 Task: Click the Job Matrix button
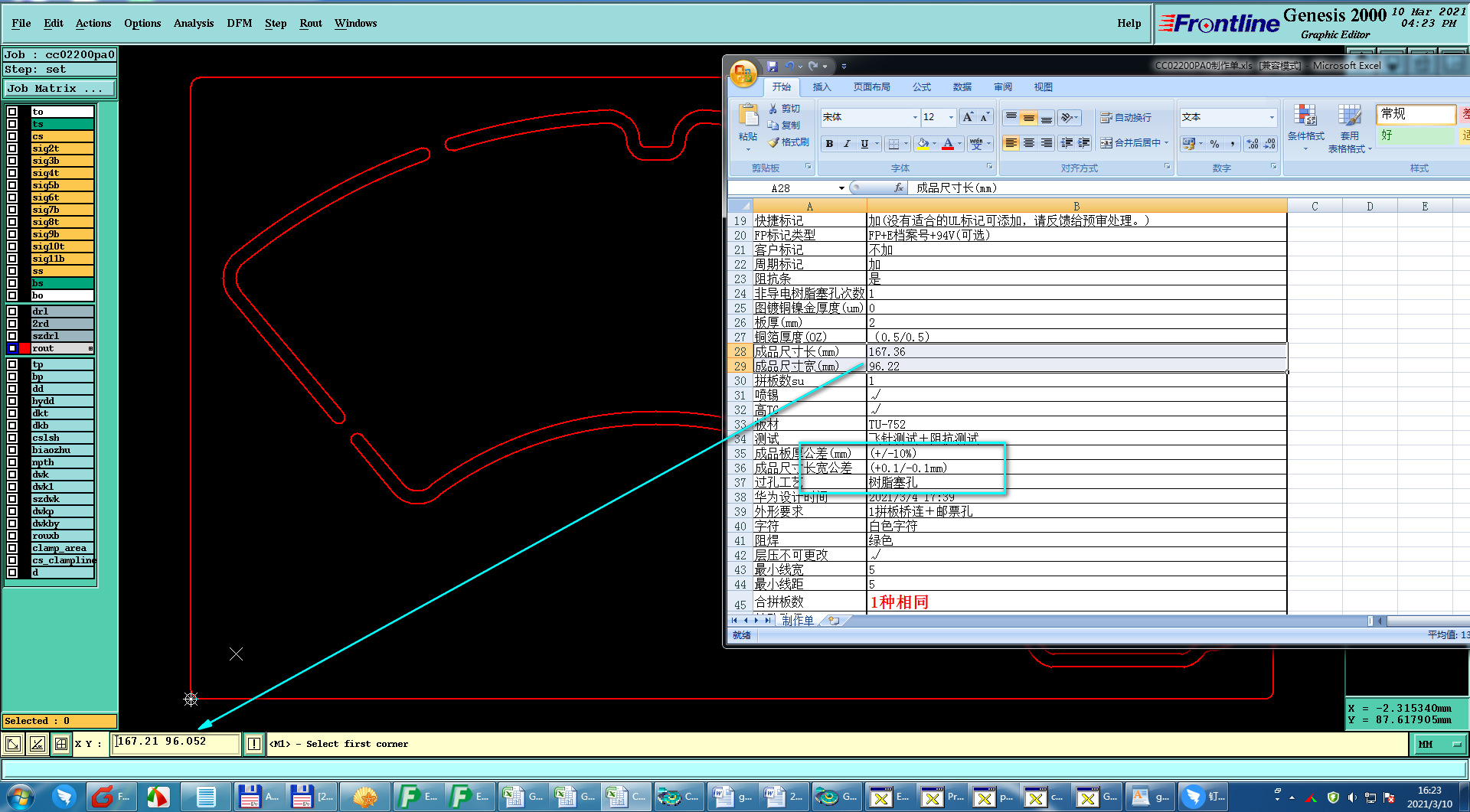pos(60,89)
